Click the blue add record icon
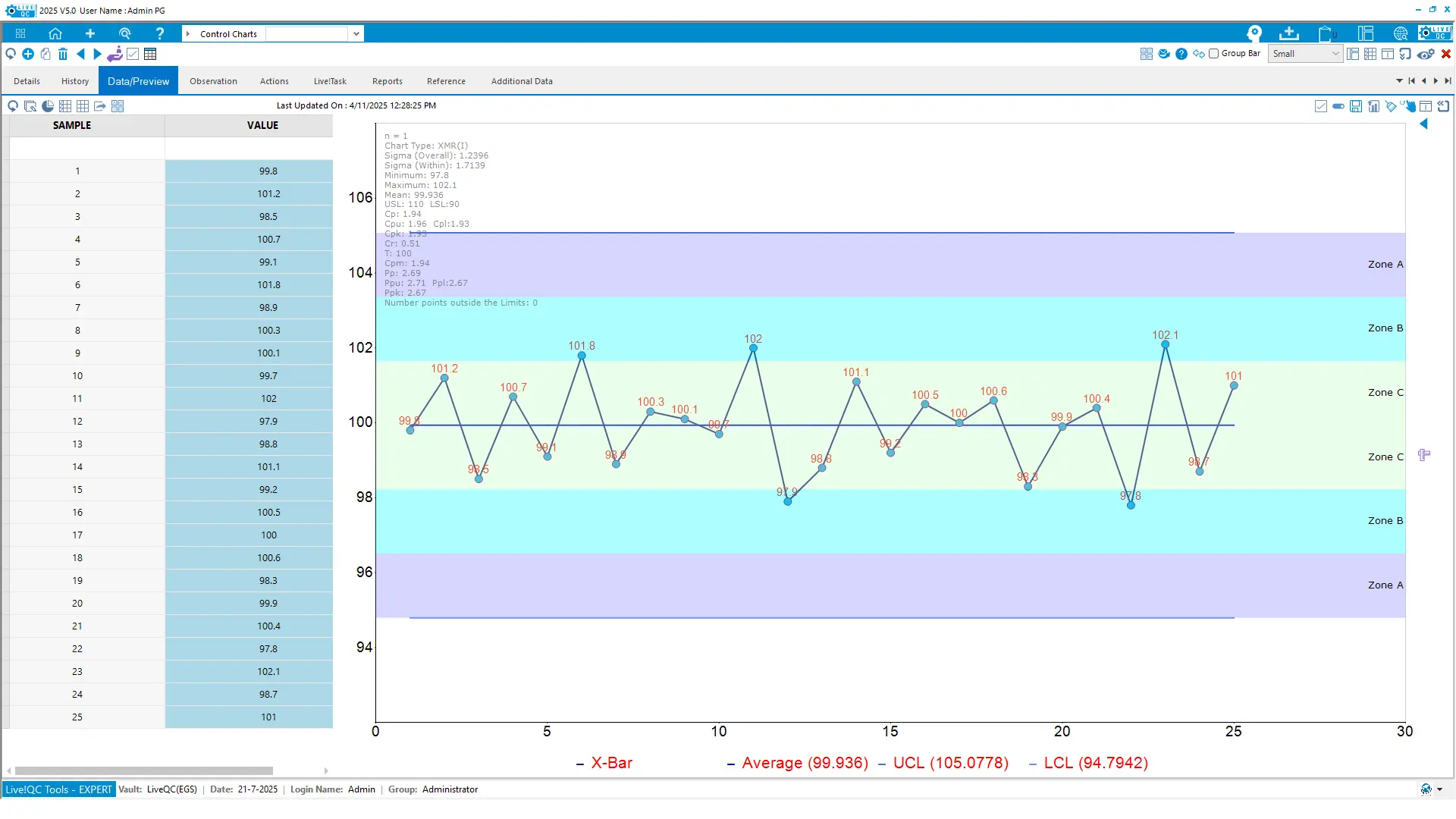Screen dimensions: 1456x819 (28, 54)
